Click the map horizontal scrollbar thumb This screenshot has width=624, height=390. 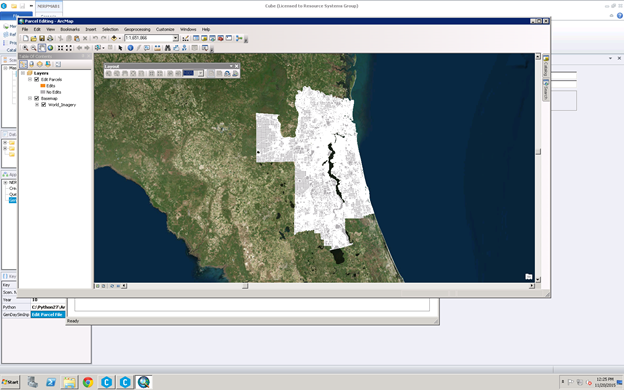click(245, 286)
